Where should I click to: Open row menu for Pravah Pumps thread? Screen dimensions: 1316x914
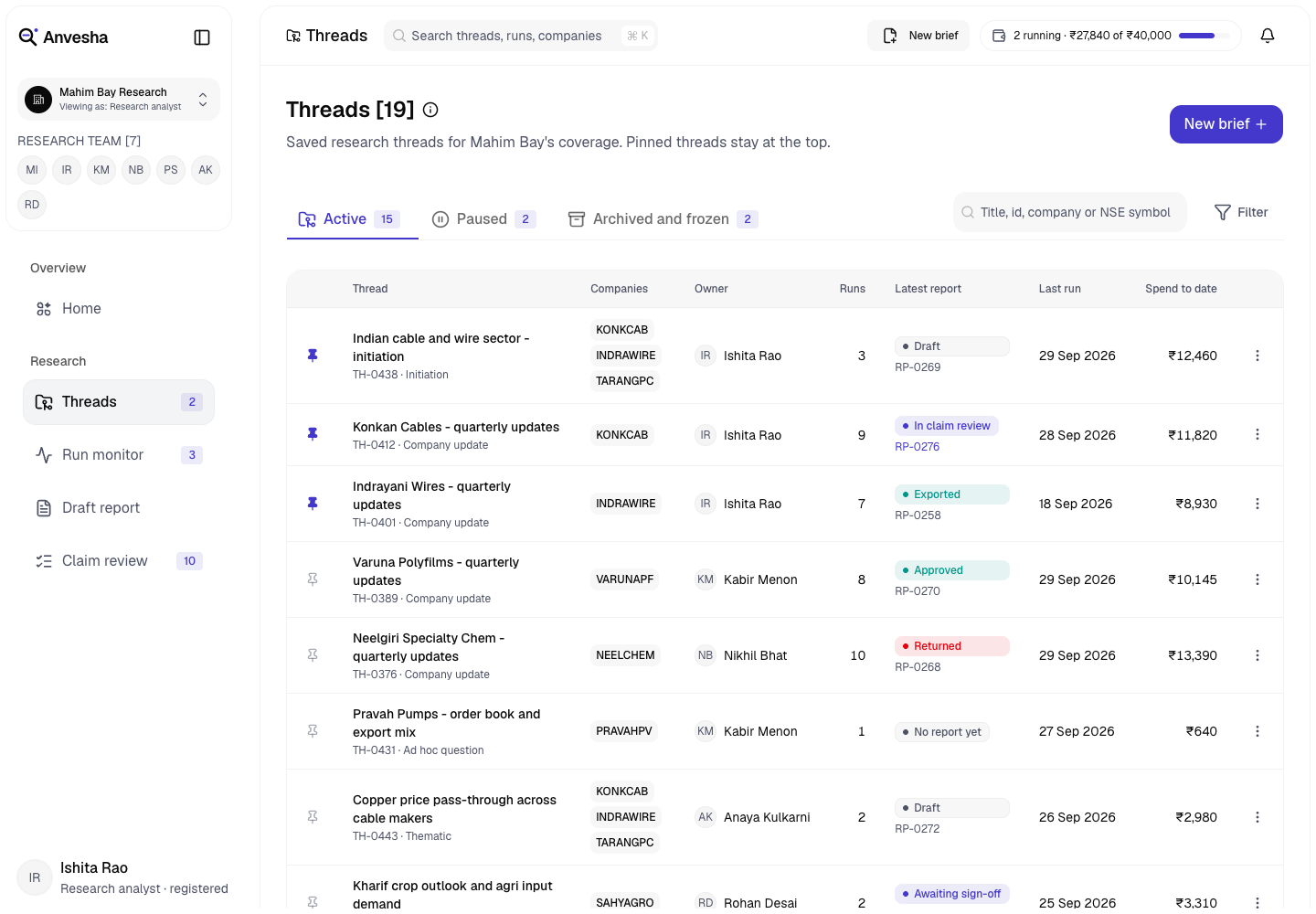point(1258,731)
